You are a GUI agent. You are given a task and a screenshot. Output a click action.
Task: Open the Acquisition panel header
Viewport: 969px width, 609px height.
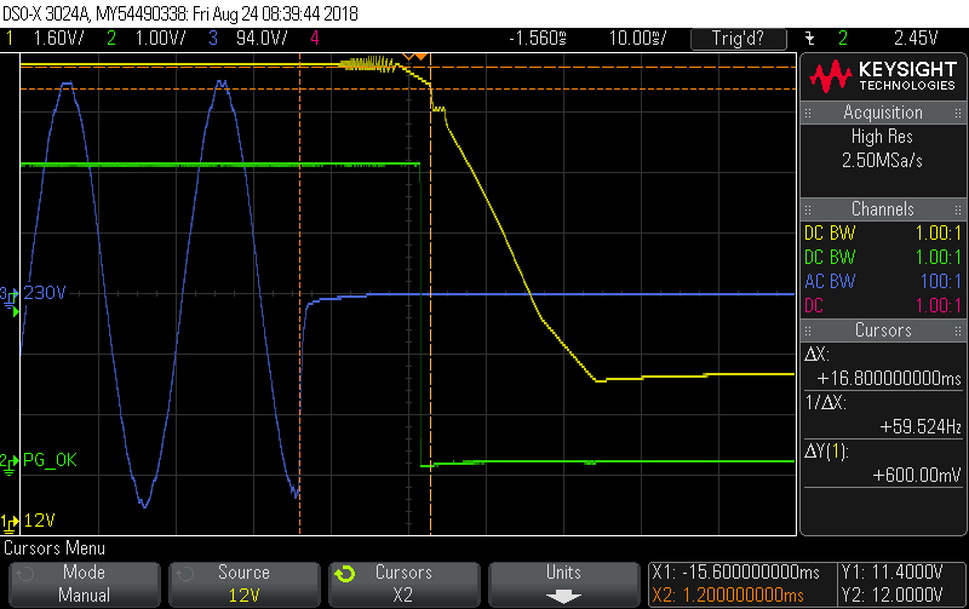click(883, 113)
